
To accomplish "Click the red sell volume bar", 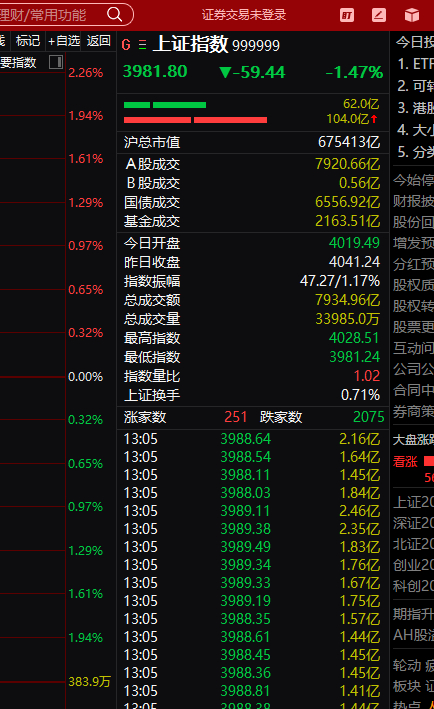I will 195,120.
